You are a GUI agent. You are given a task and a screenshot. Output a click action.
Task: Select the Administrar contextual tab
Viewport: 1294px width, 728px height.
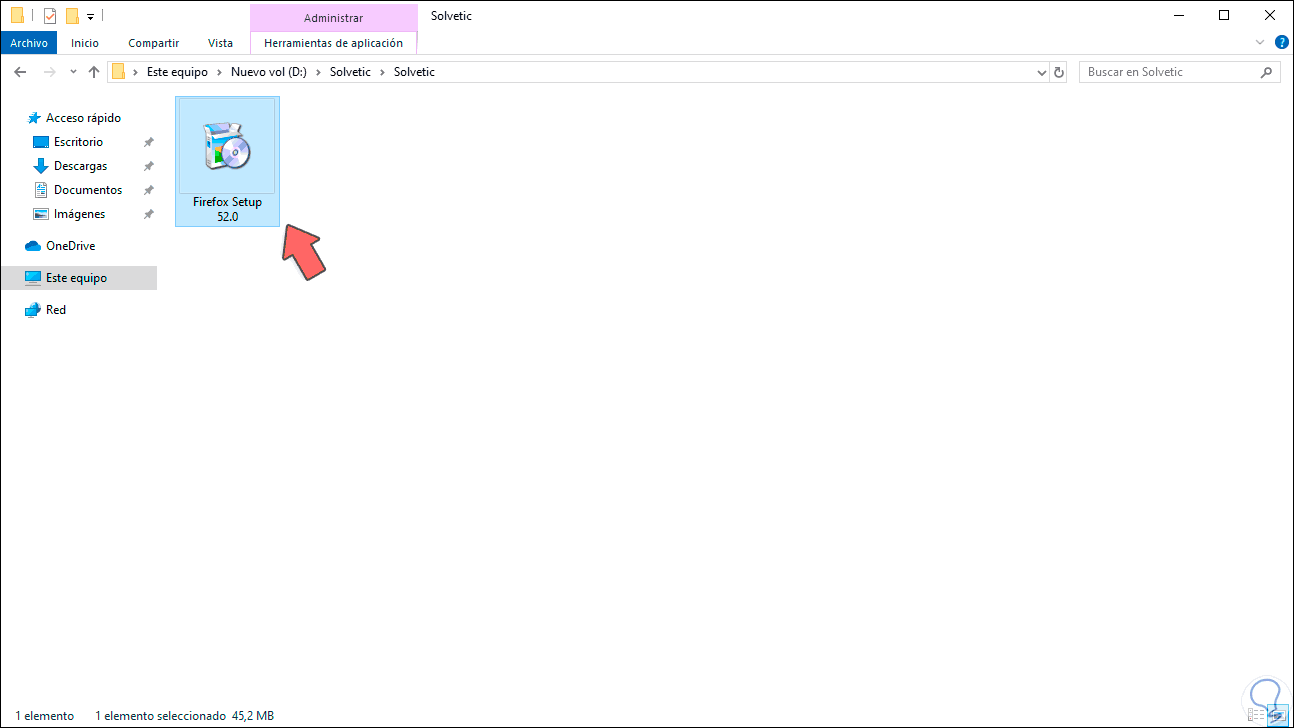click(x=333, y=18)
